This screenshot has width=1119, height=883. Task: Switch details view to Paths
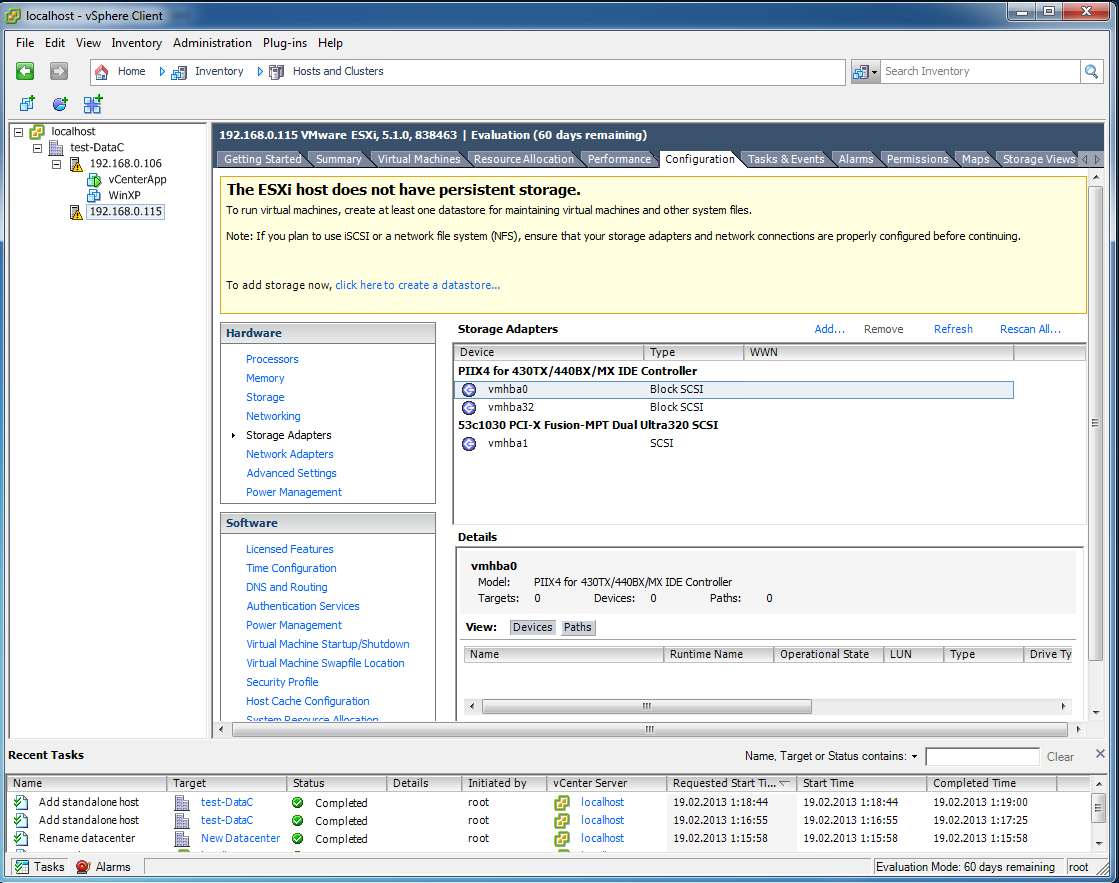click(x=577, y=627)
